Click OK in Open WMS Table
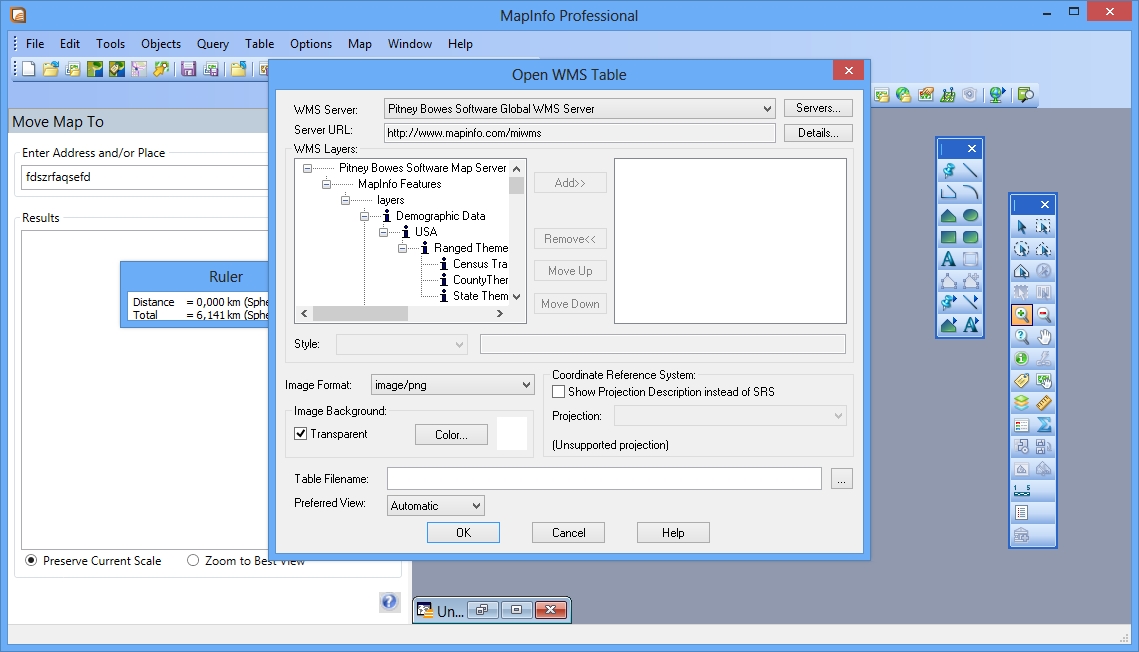1139x652 pixels. pyautogui.click(x=463, y=532)
